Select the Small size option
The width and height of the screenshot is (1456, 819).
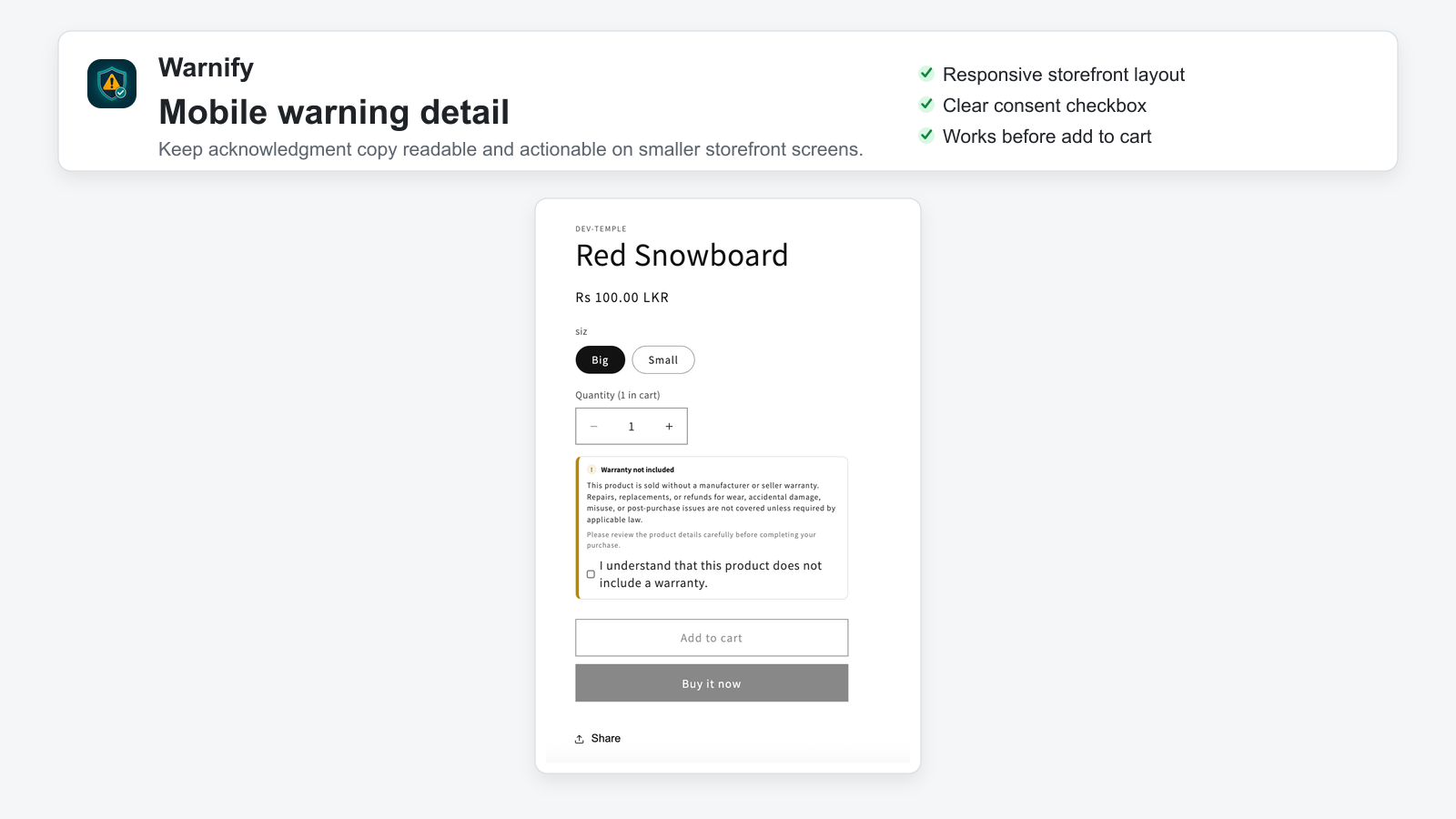point(663,360)
